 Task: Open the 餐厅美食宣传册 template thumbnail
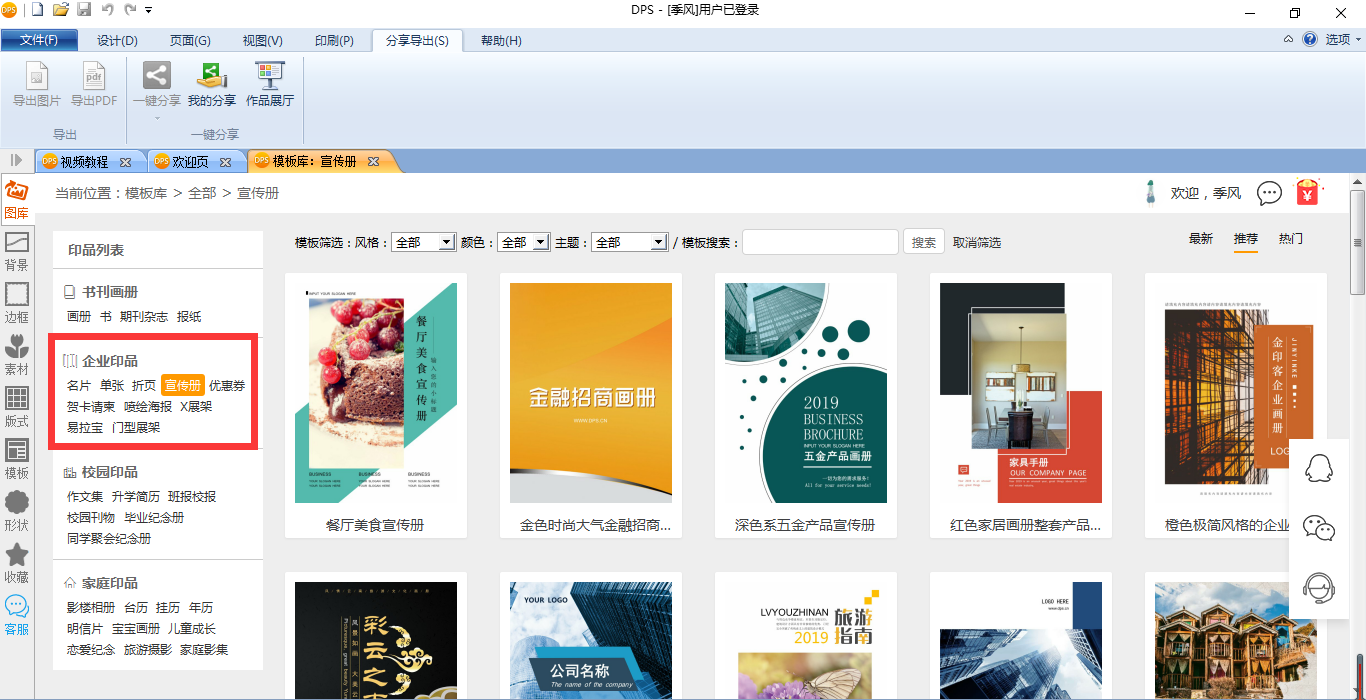click(x=375, y=392)
